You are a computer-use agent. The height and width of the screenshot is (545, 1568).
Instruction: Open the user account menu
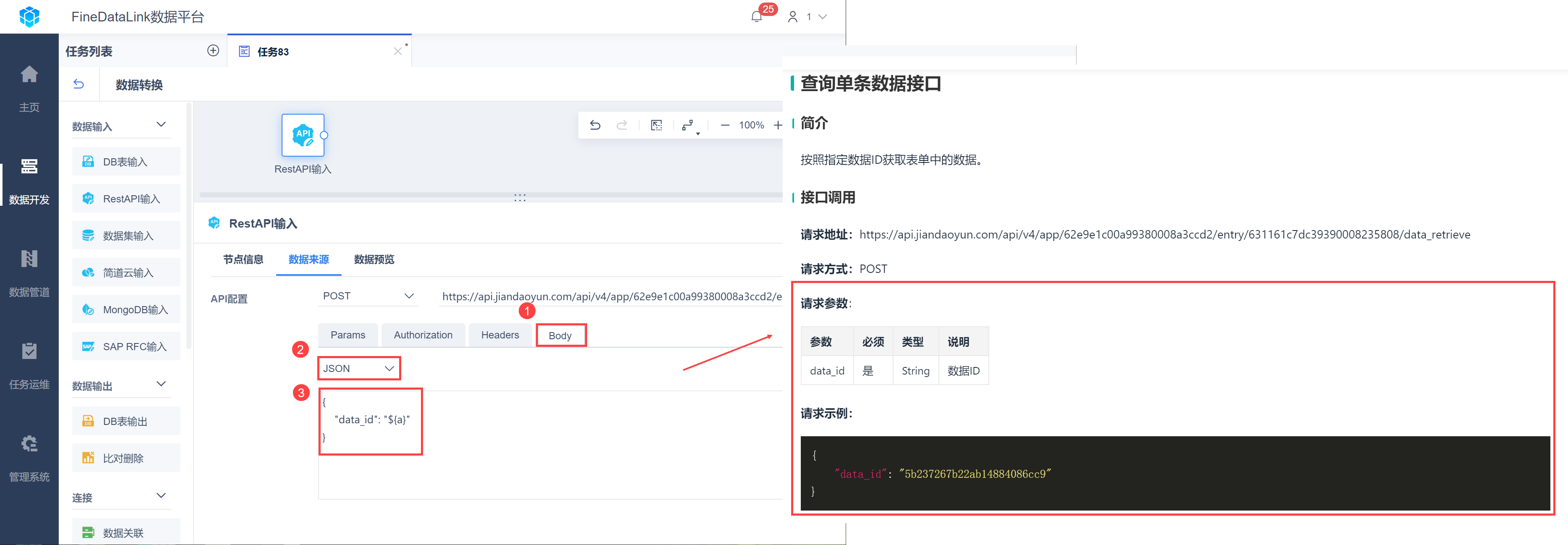coord(808,17)
